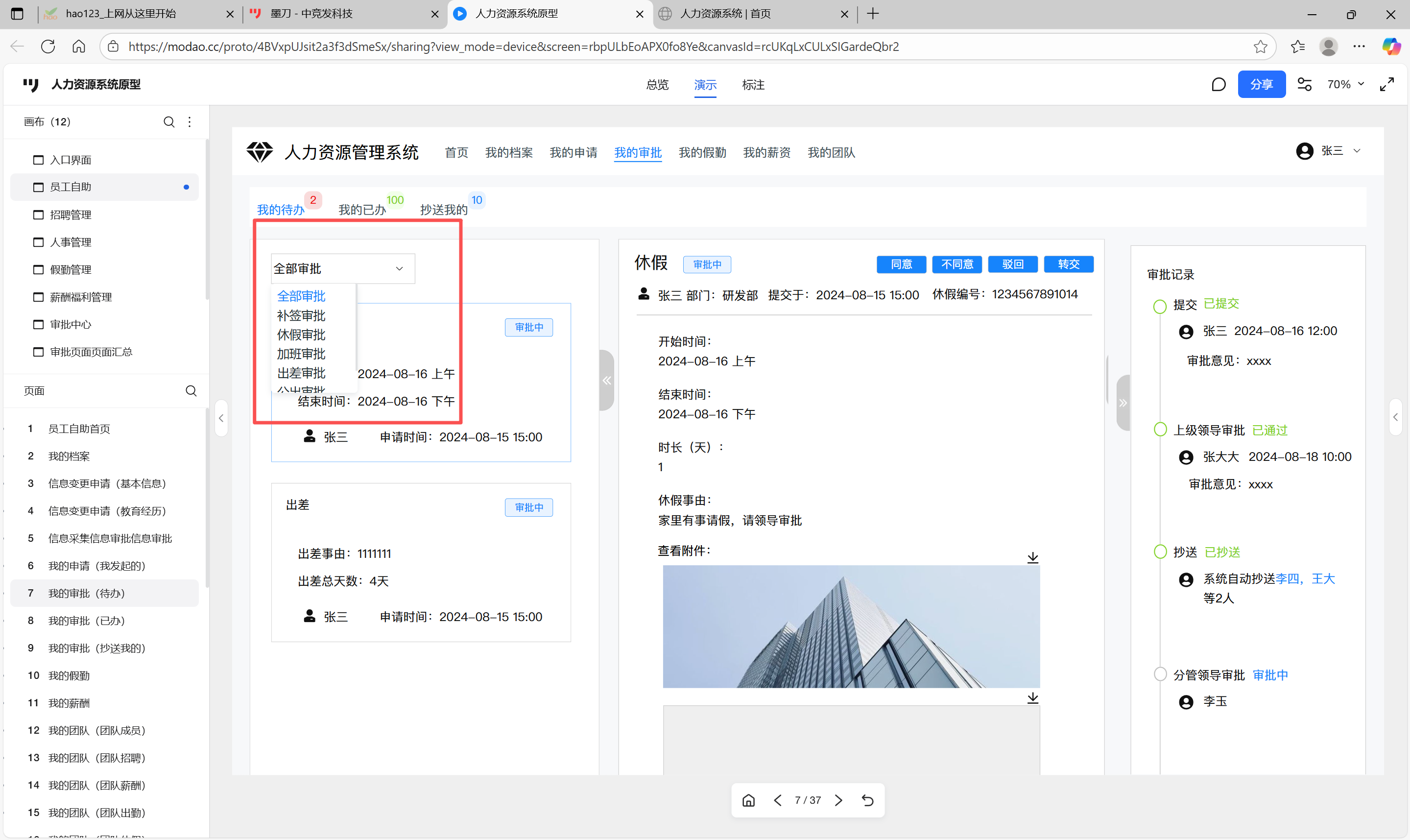Image resolution: width=1410 pixels, height=840 pixels.
Task: Collapse the left sidebar panel arrow
Action: click(221, 418)
